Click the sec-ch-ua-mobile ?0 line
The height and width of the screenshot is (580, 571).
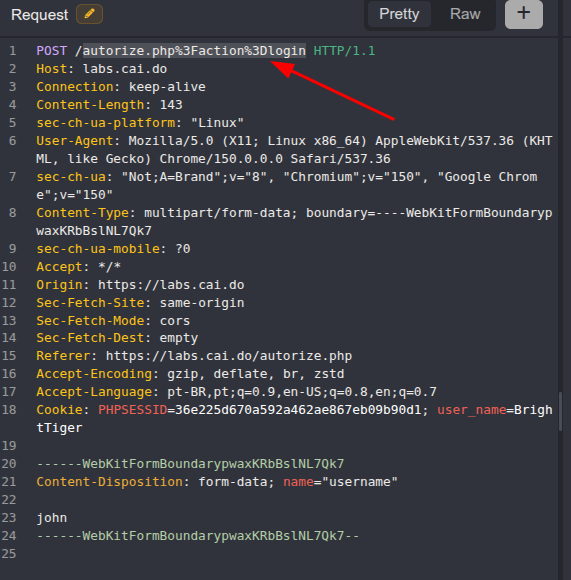pyautogui.click(x=114, y=249)
